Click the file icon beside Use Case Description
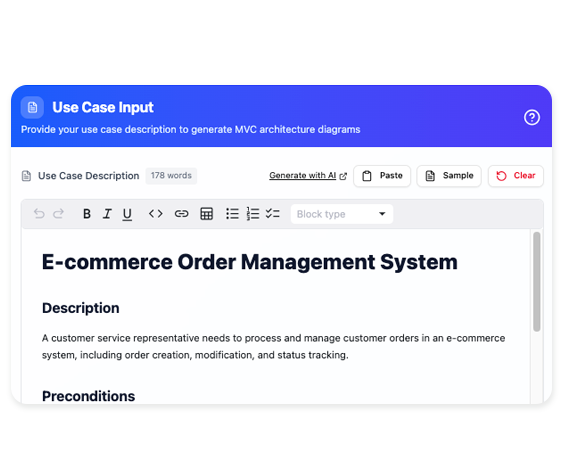The width and height of the screenshot is (567, 457). (26, 176)
